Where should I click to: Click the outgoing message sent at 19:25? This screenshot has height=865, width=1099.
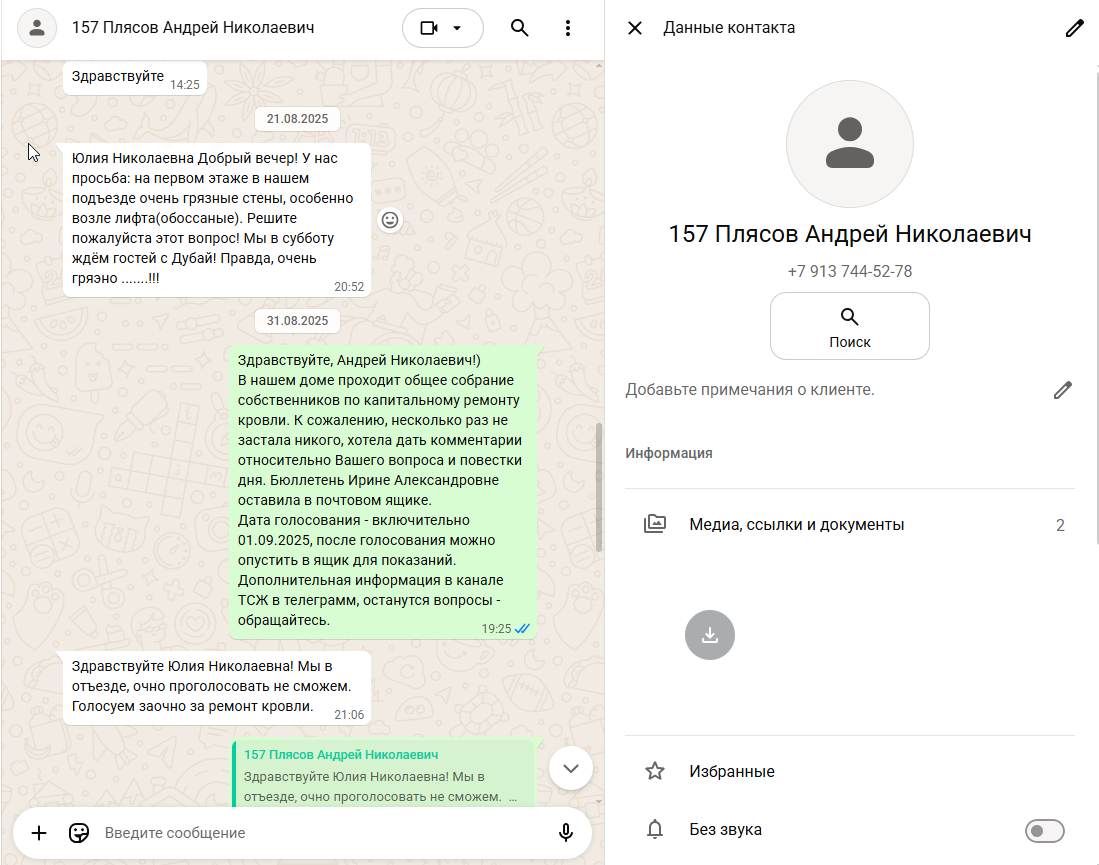383,491
